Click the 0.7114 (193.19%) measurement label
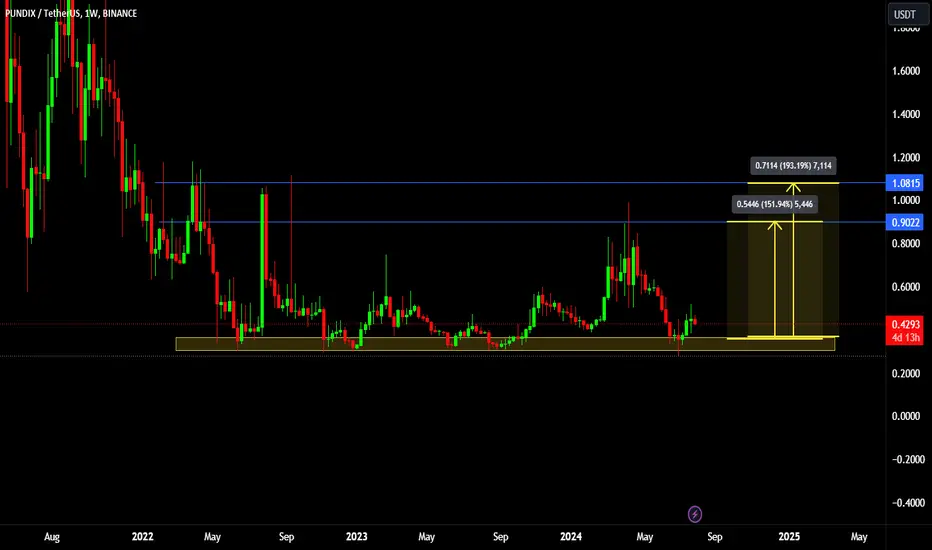The image size is (932, 550). (x=793, y=166)
